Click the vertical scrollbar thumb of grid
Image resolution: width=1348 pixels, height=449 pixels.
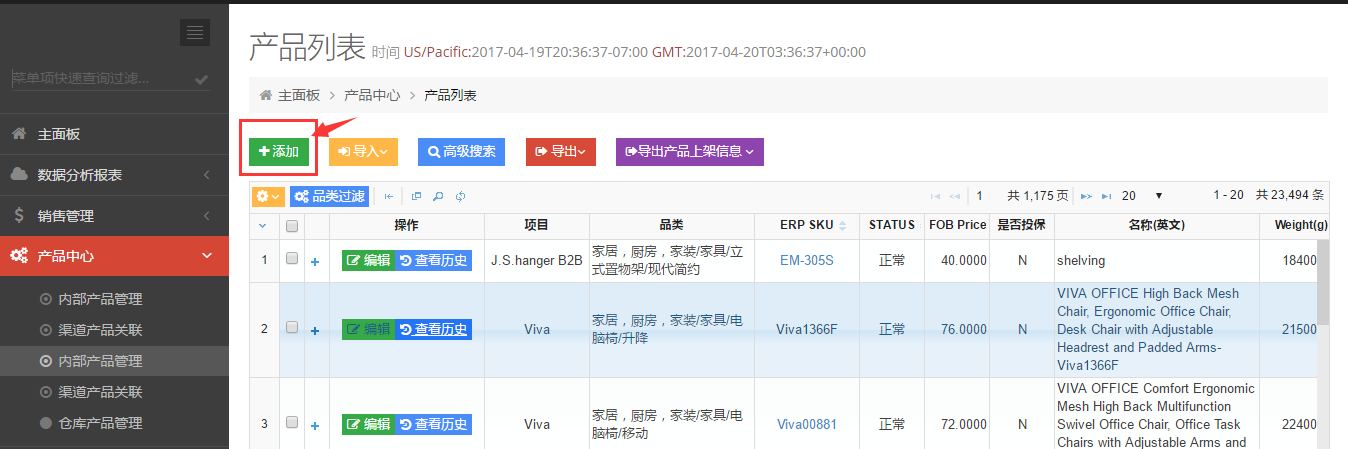click(x=1322, y=282)
